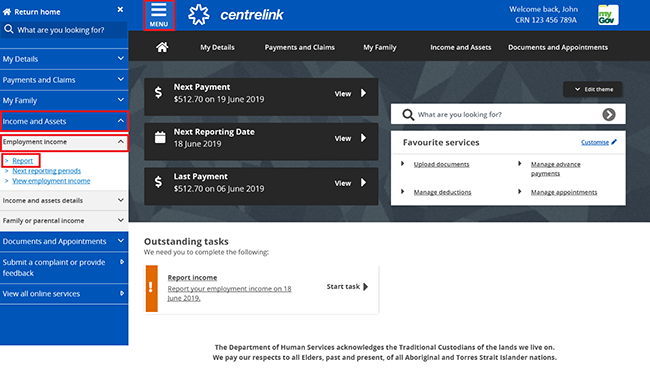This screenshot has height=376, width=650.
Task: Close the side menu with X icon
Action: (120, 9)
